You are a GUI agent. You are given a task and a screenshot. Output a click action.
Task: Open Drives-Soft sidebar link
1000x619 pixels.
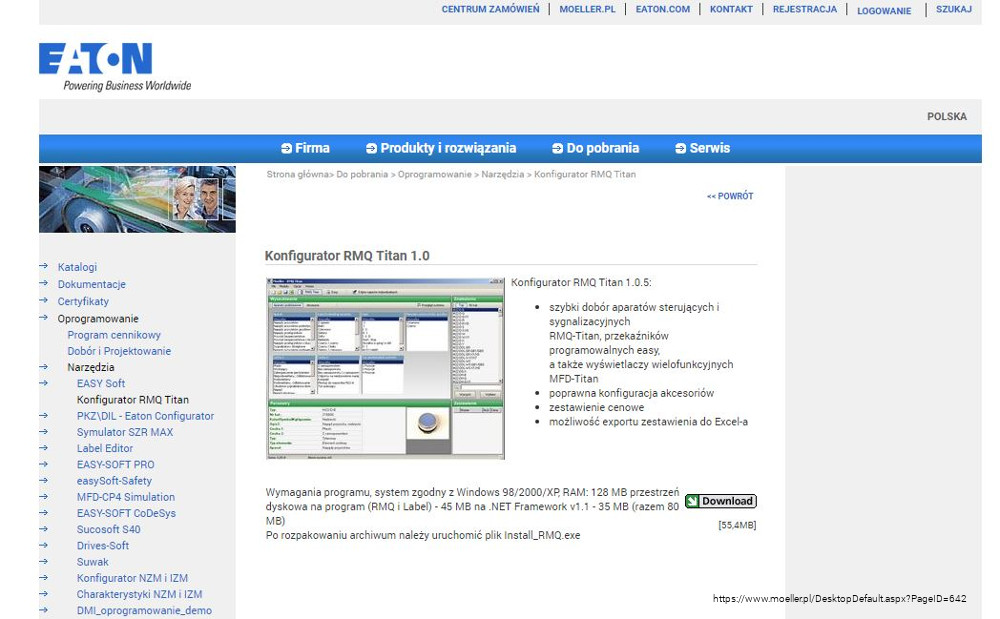coord(103,546)
